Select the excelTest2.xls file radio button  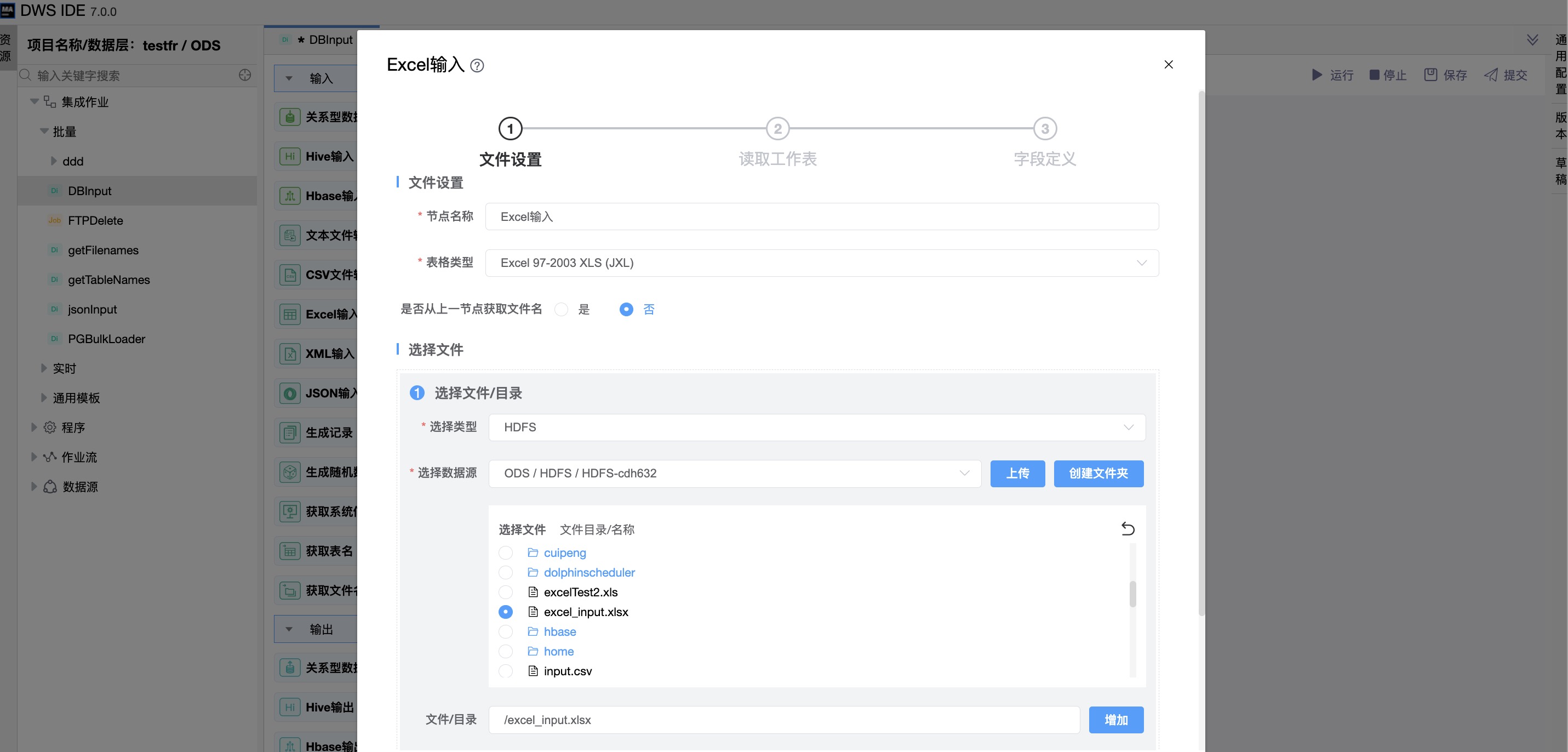click(505, 592)
